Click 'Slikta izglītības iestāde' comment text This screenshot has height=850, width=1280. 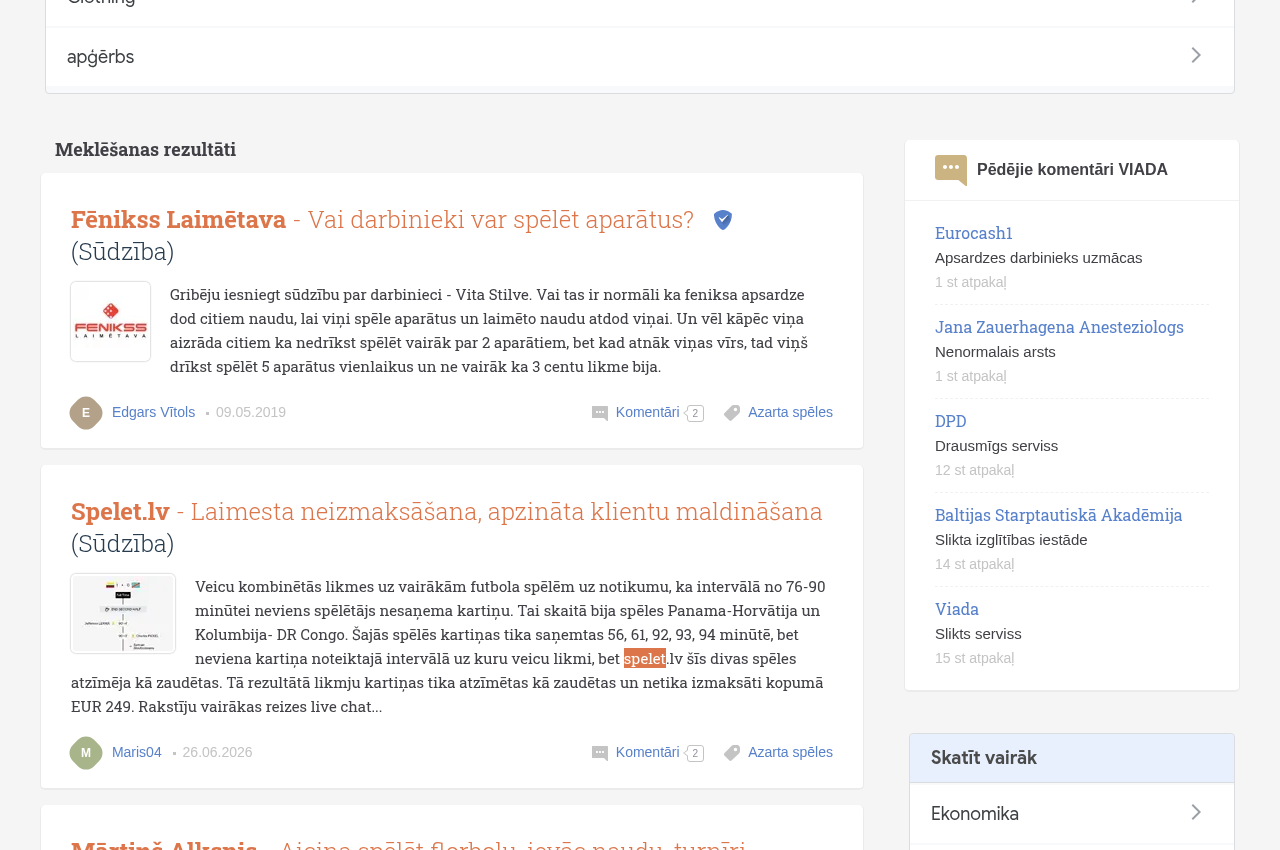[1011, 540]
